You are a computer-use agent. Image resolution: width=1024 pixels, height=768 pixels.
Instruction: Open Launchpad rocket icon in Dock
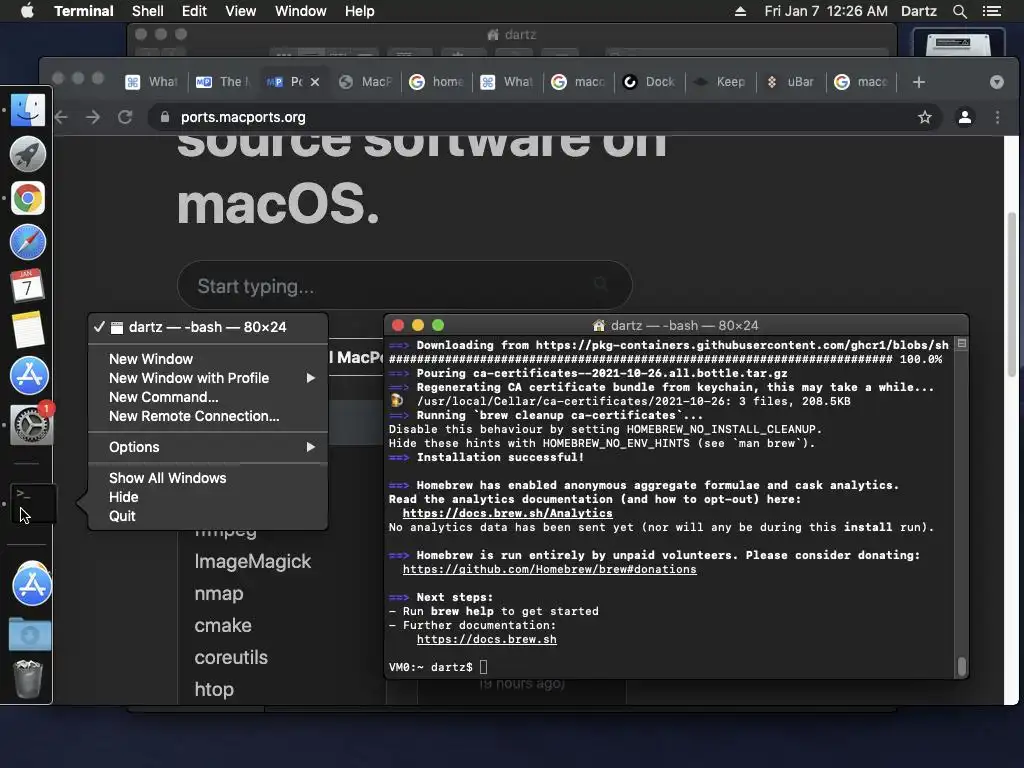coord(27,154)
